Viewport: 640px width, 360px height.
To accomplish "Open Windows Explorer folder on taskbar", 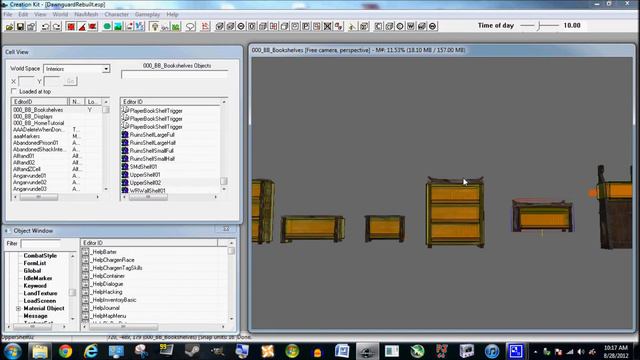I will [40, 351].
